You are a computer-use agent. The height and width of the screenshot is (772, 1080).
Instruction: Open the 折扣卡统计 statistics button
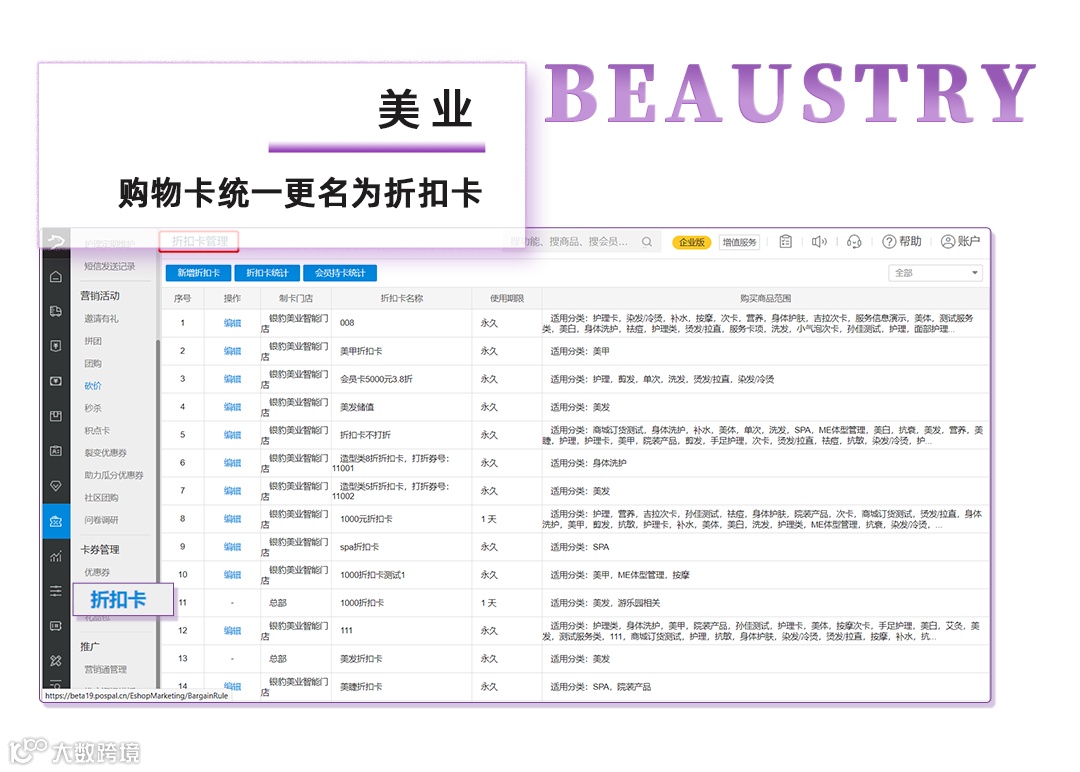267,273
